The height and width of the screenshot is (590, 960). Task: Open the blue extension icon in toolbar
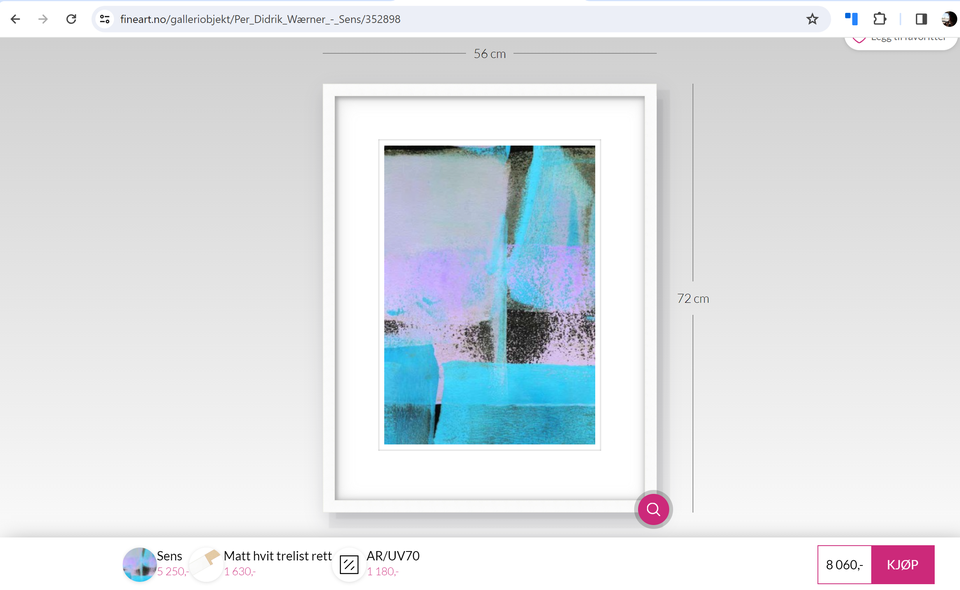(851, 19)
